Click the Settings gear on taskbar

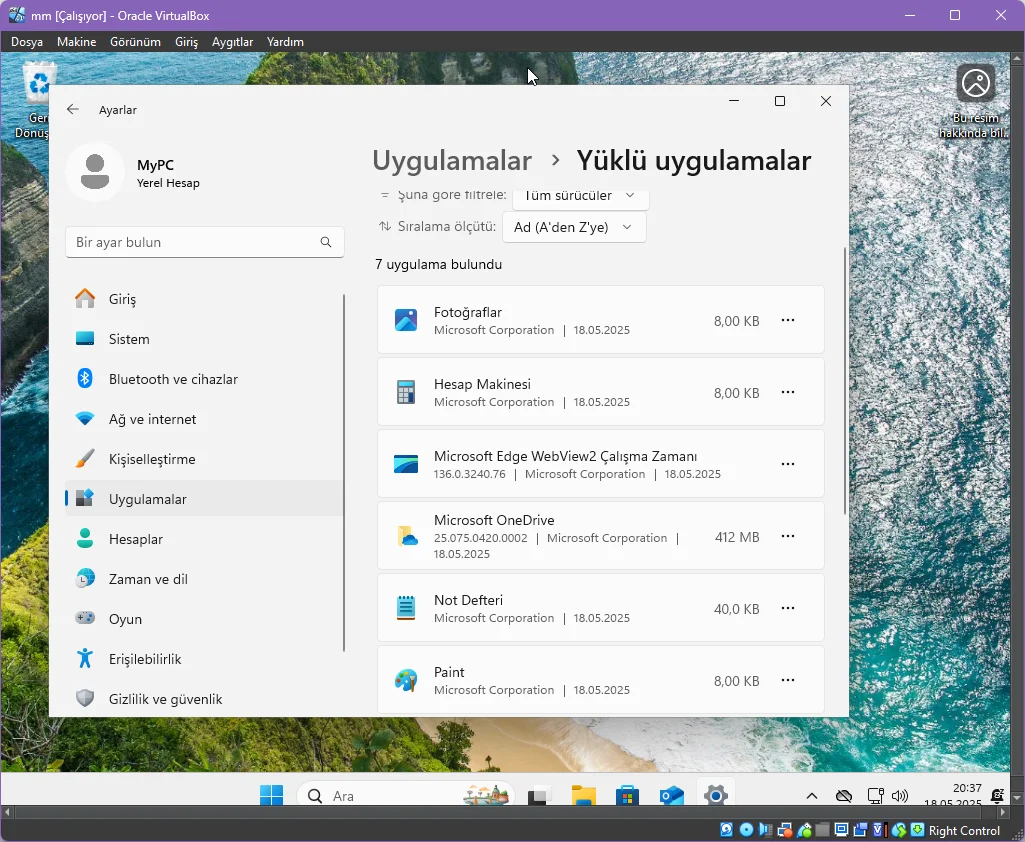click(716, 795)
